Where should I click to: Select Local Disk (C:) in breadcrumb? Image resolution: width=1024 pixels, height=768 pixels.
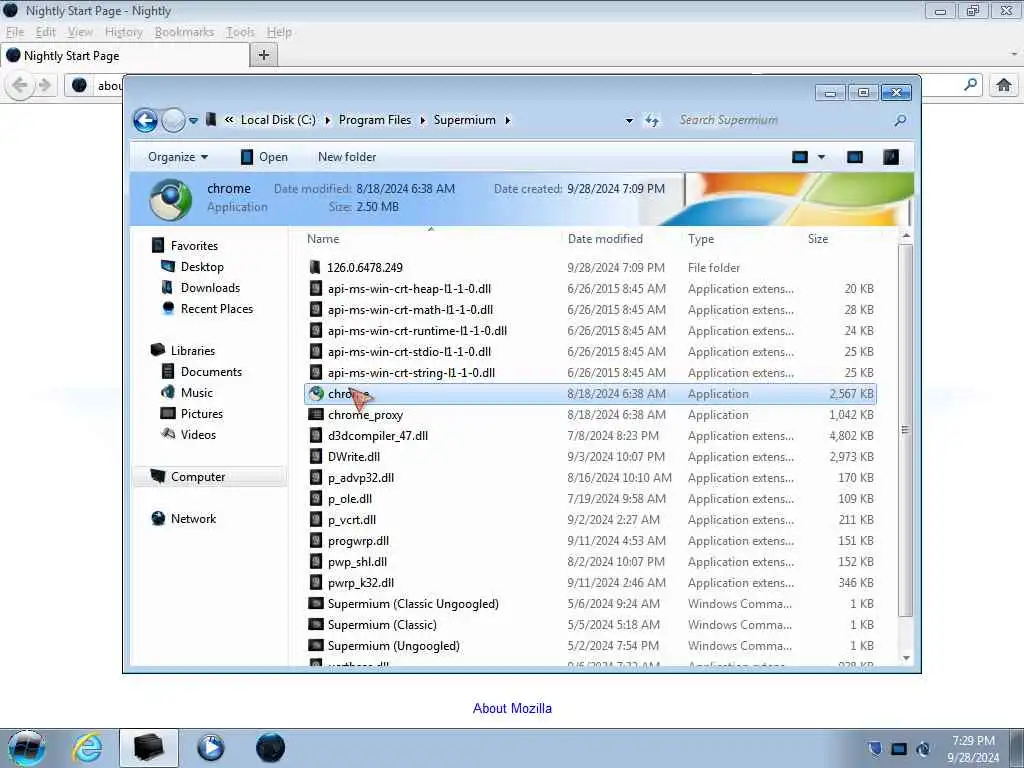[278, 120]
